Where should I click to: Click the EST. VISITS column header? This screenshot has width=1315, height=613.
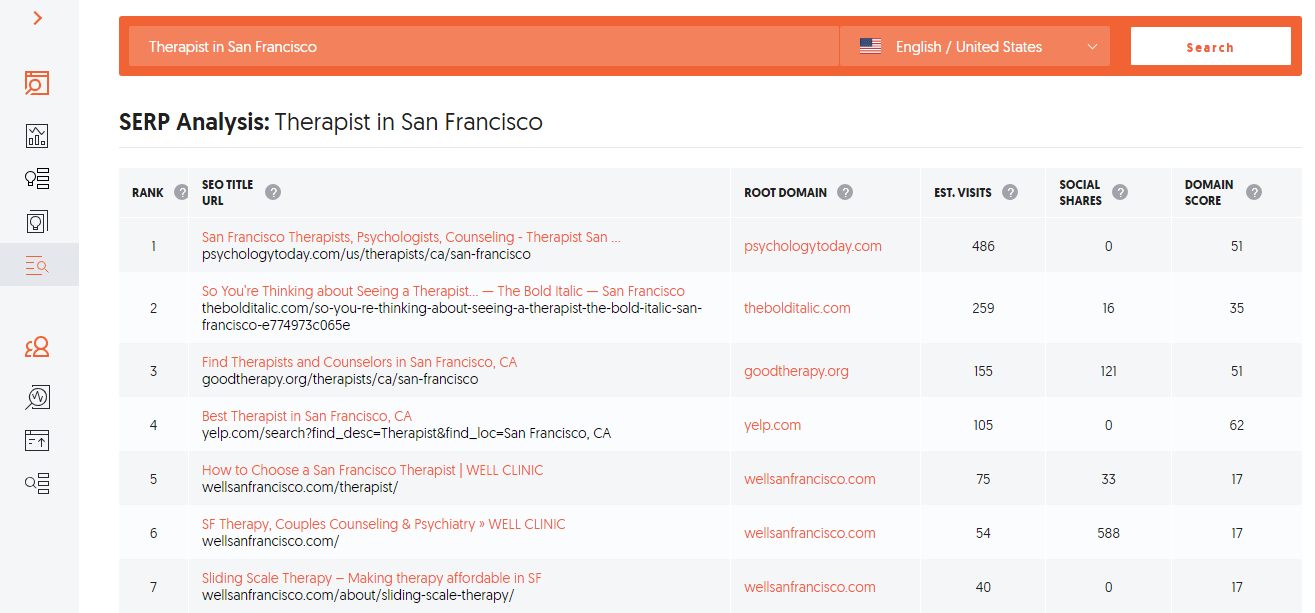(x=962, y=192)
